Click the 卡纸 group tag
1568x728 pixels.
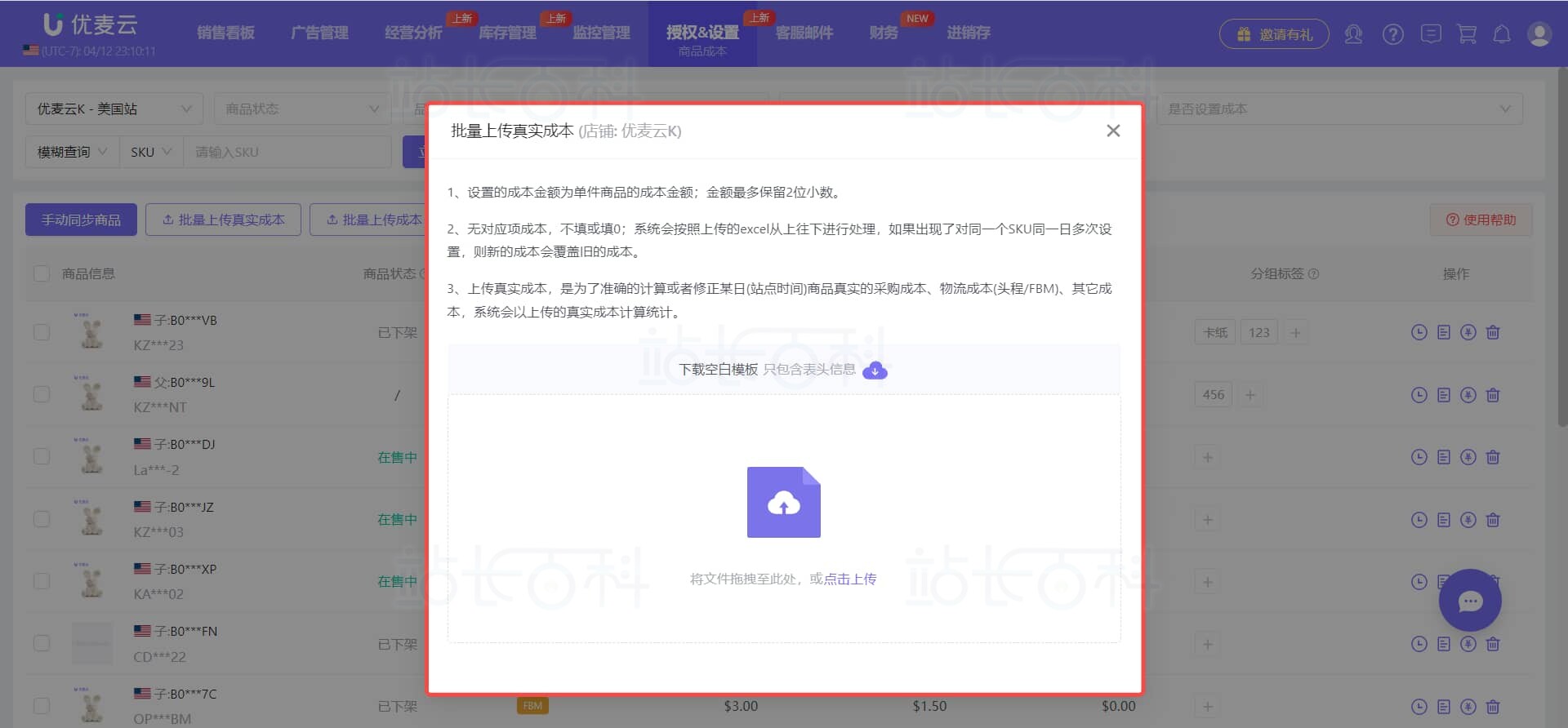point(1215,332)
